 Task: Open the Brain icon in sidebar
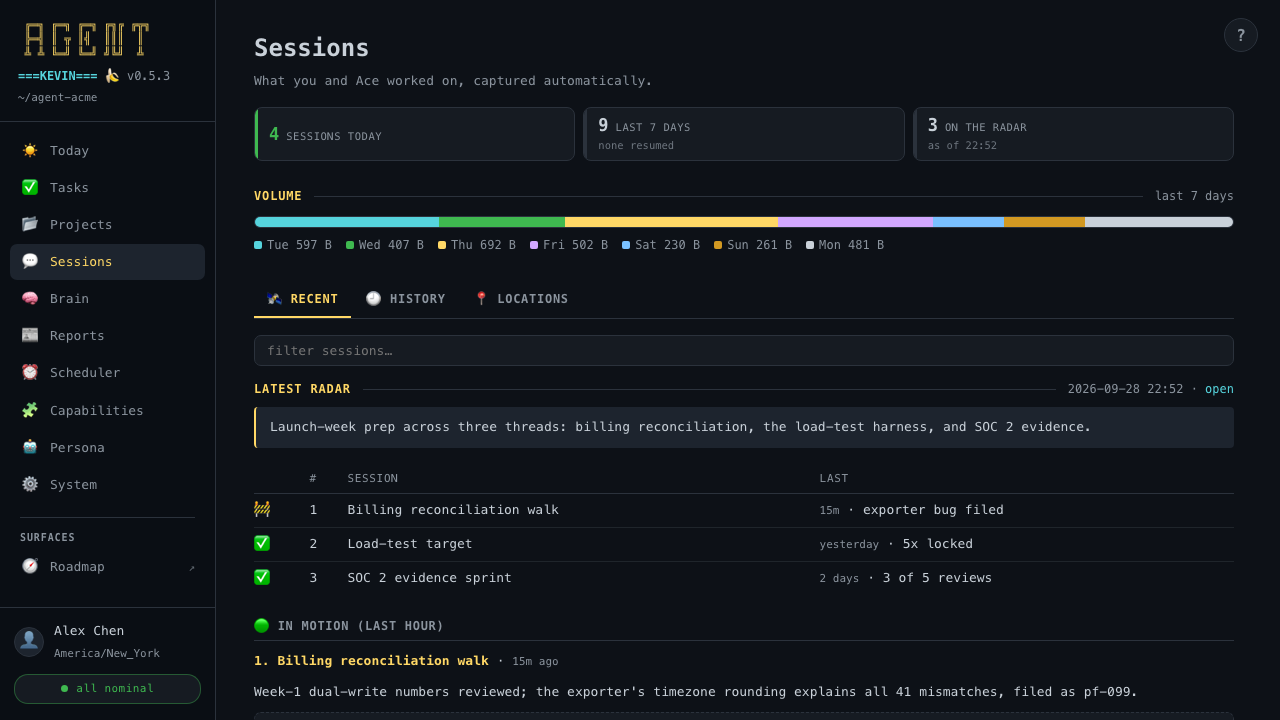click(x=30, y=298)
